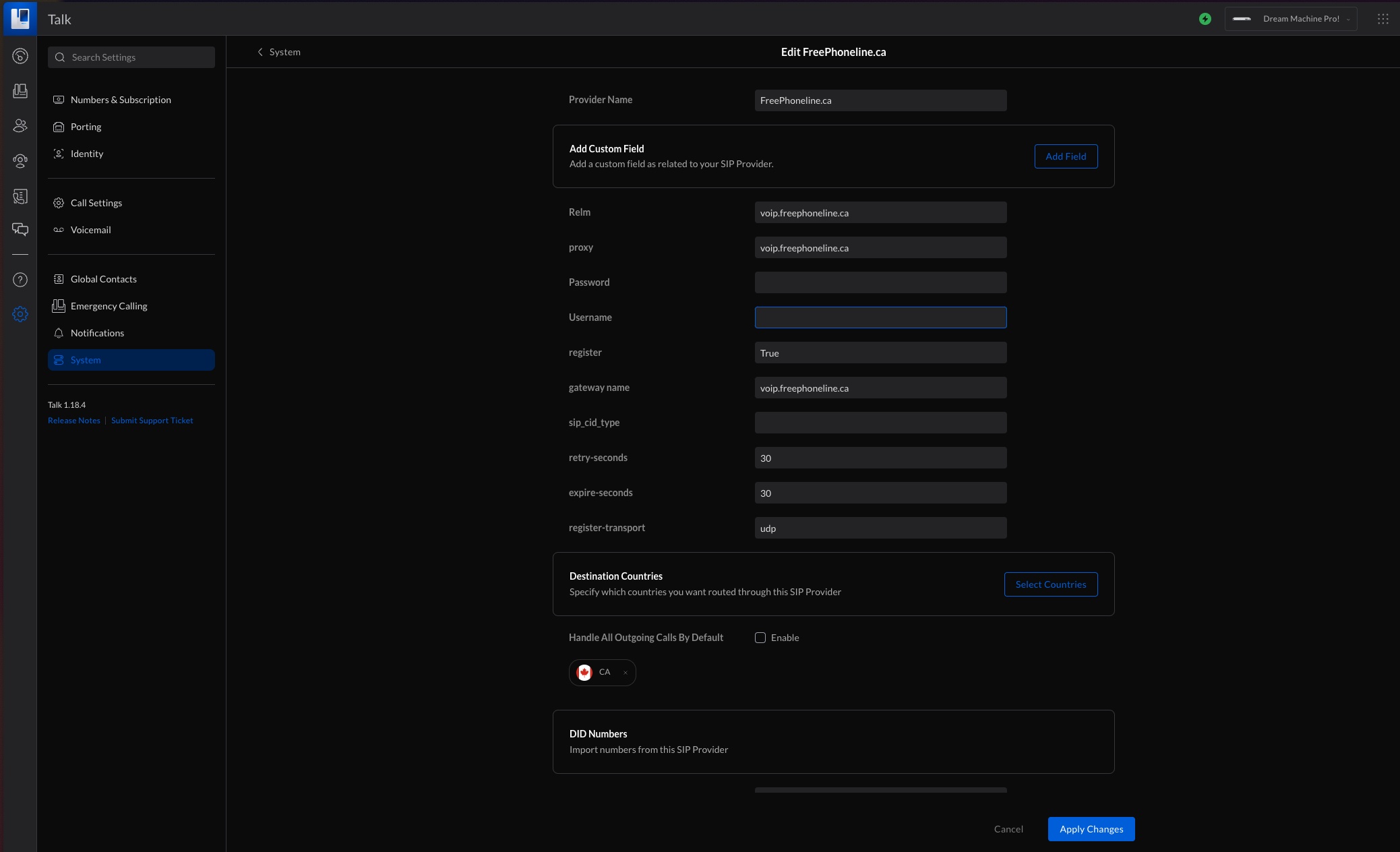
Task: Open the contacts phonebook icon in left rail
Action: coord(20,196)
